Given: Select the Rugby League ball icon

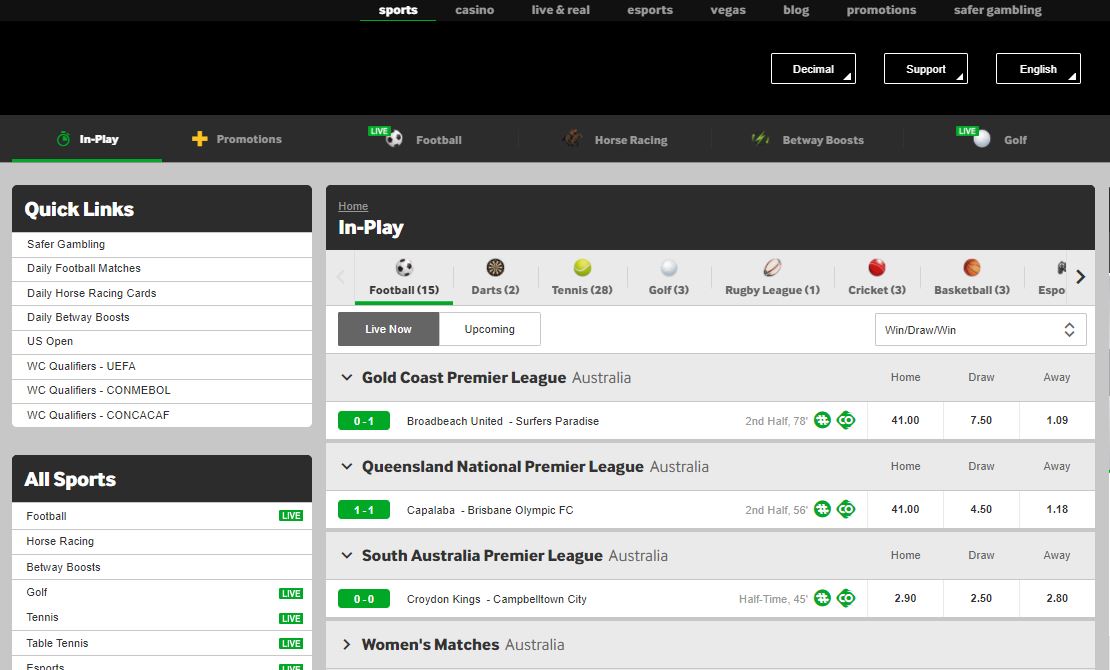Looking at the screenshot, I should click(772, 268).
